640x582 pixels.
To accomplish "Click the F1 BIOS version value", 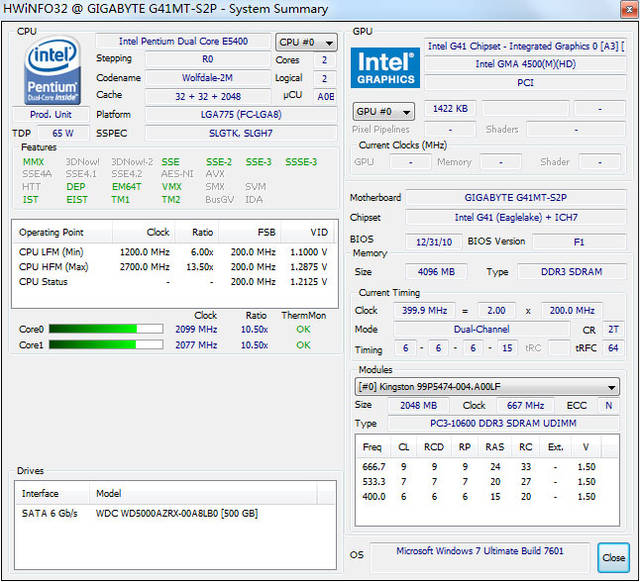I will click(579, 242).
